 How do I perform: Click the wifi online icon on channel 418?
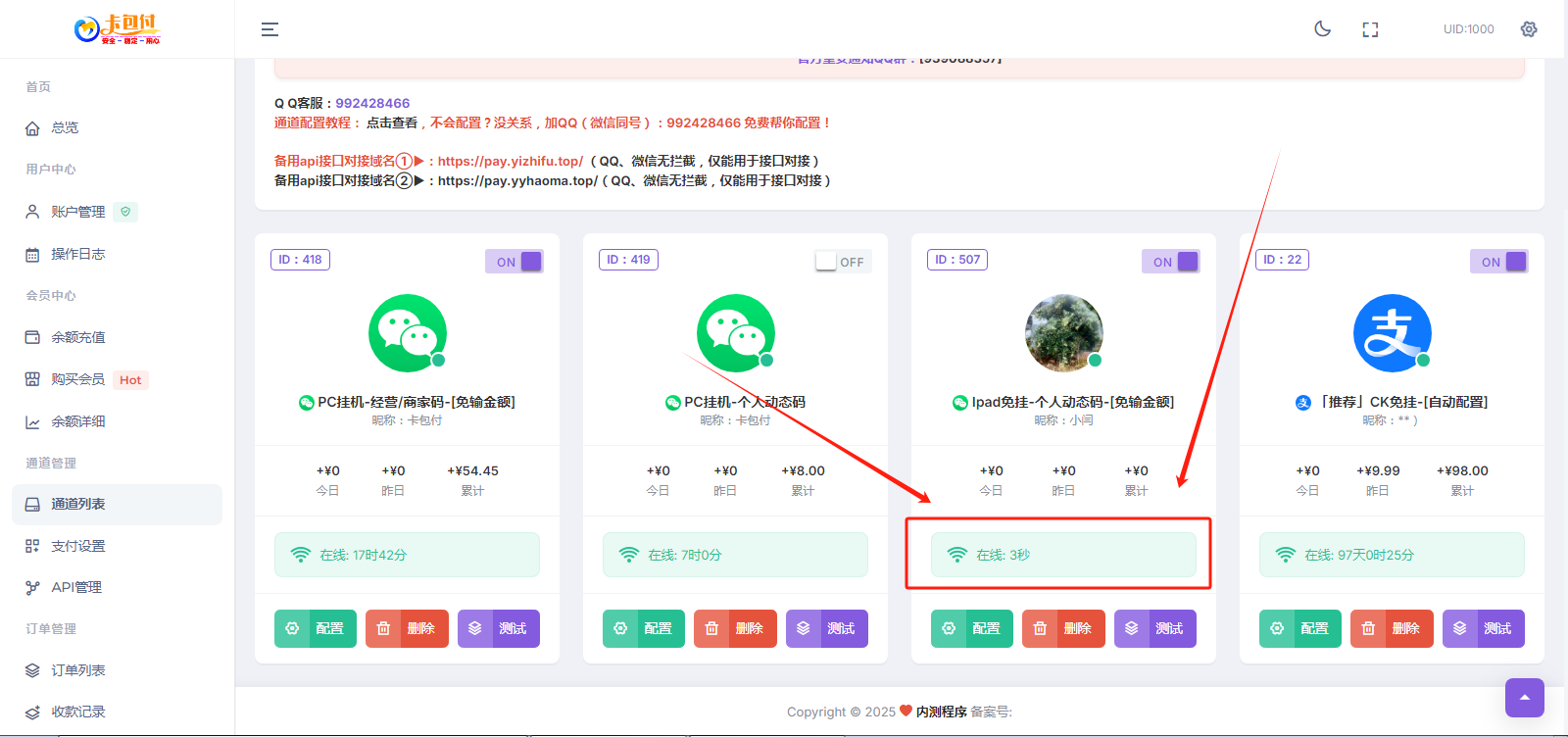point(301,555)
